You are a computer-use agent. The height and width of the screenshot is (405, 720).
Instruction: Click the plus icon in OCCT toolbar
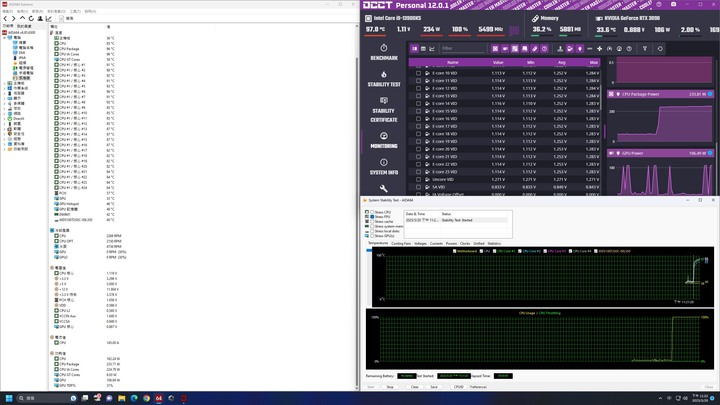click(x=600, y=49)
